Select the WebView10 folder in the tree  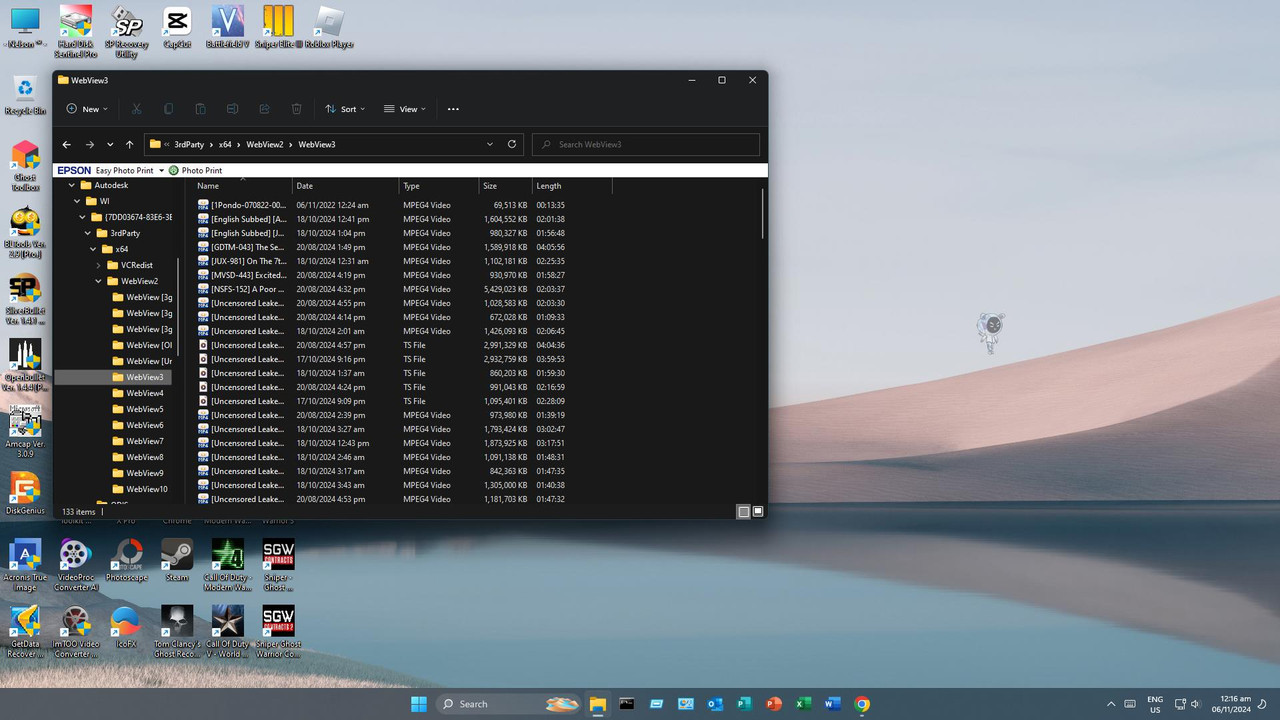(x=140, y=489)
